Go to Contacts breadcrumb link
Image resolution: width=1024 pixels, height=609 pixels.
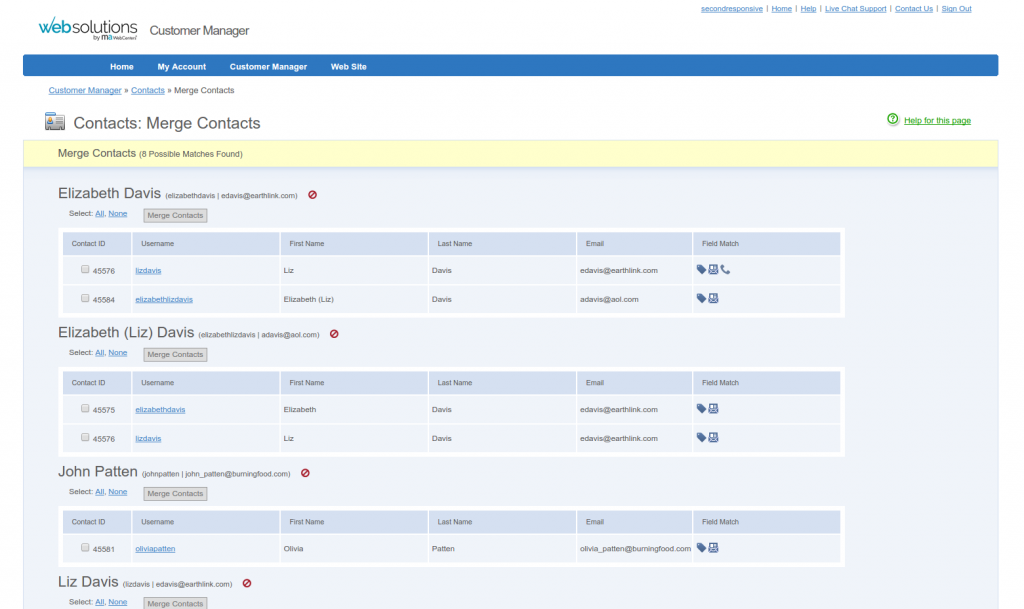point(148,90)
